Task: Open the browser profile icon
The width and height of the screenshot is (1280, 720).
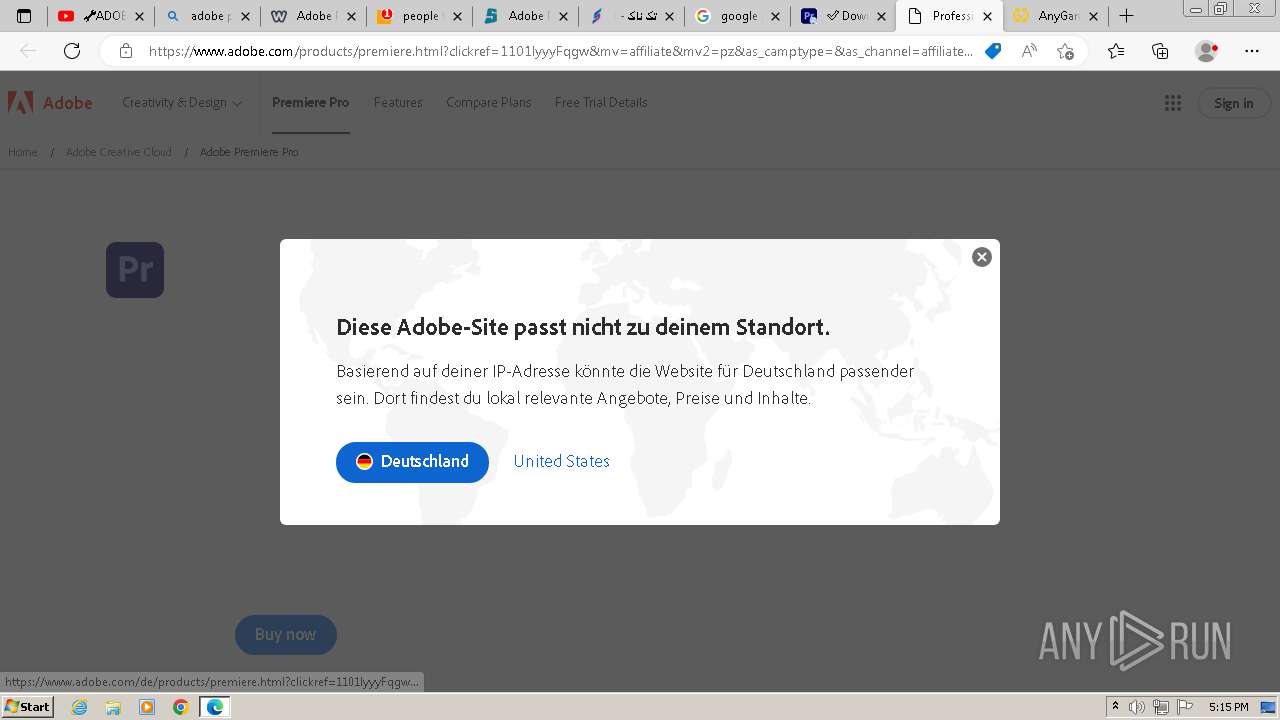Action: (1207, 51)
